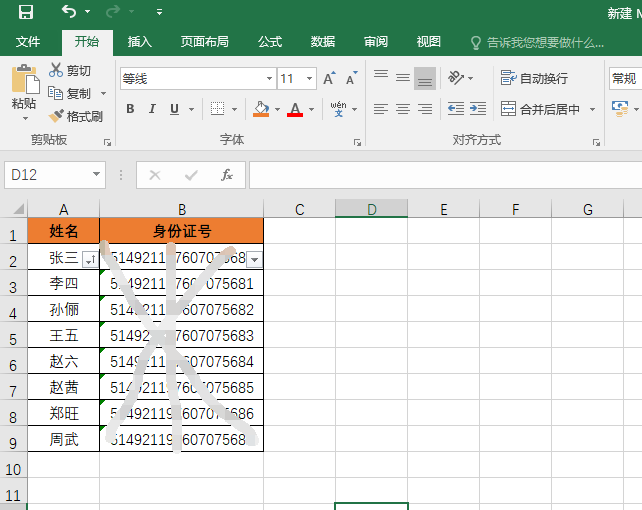Click the 粘贴 paste clipboard icon
The image size is (642, 510).
point(25,79)
